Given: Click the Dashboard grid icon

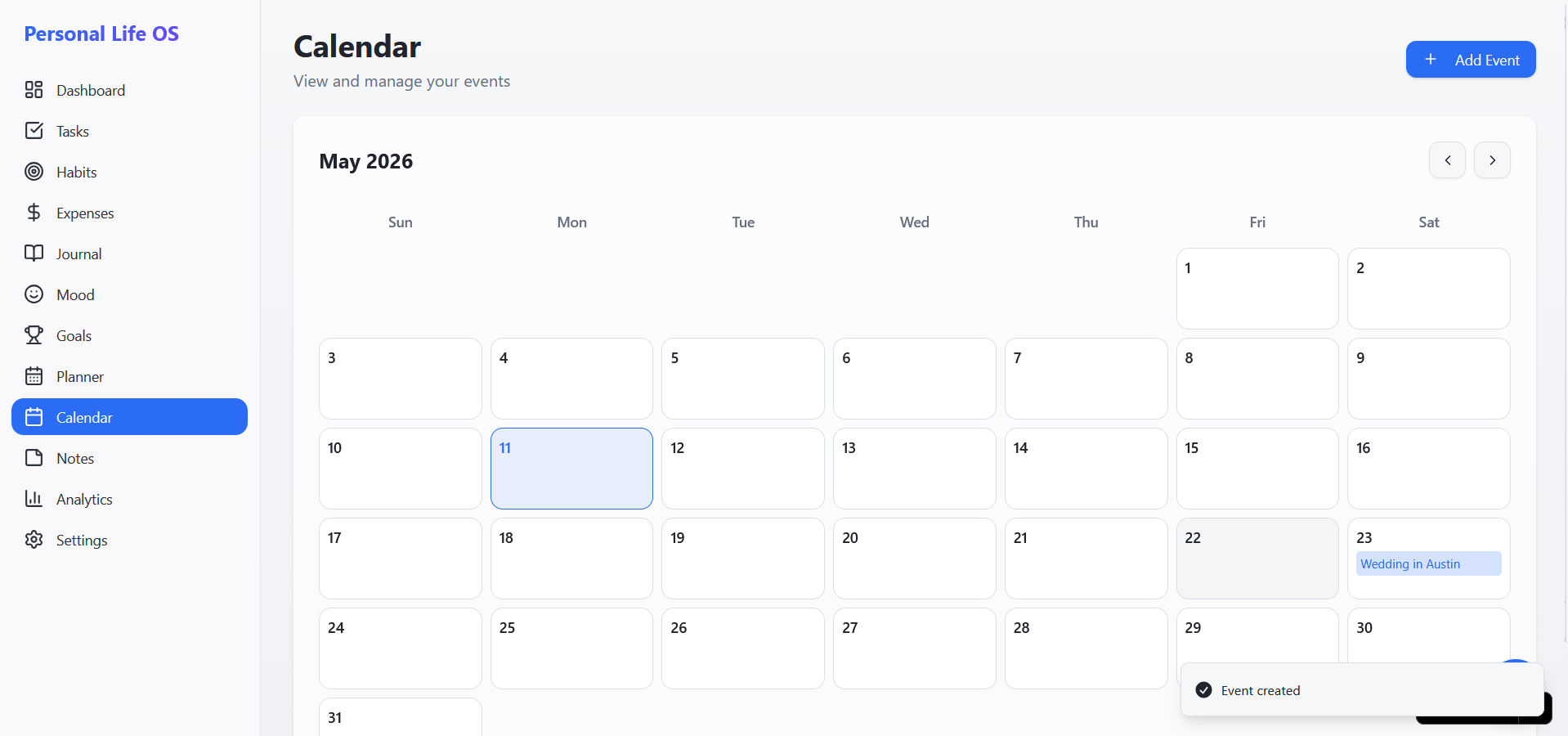Looking at the screenshot, I should [x=34, y=90].
